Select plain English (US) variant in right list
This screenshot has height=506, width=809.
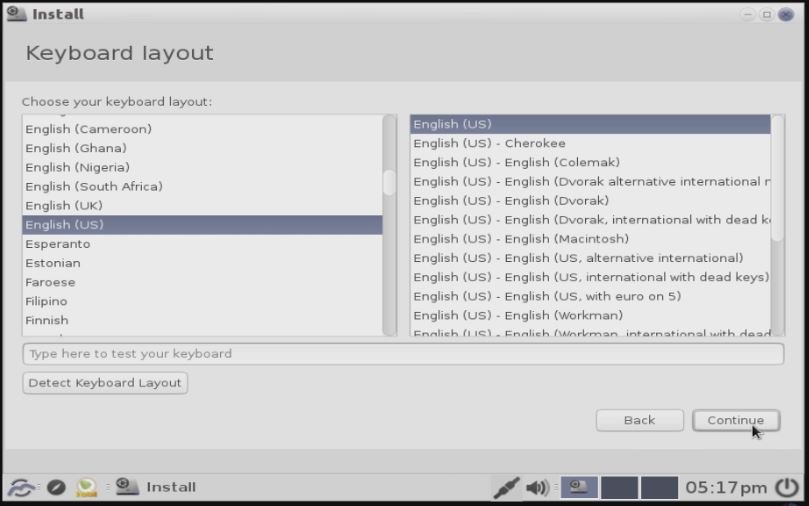pos(590,124)
